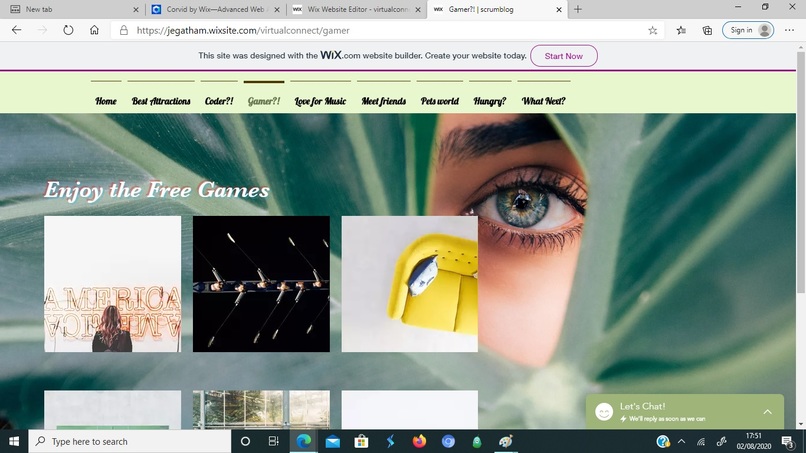Open browser Settings and more menu
Screen dimensions: 806x453
pyautogui.click(x=790, y=30)
